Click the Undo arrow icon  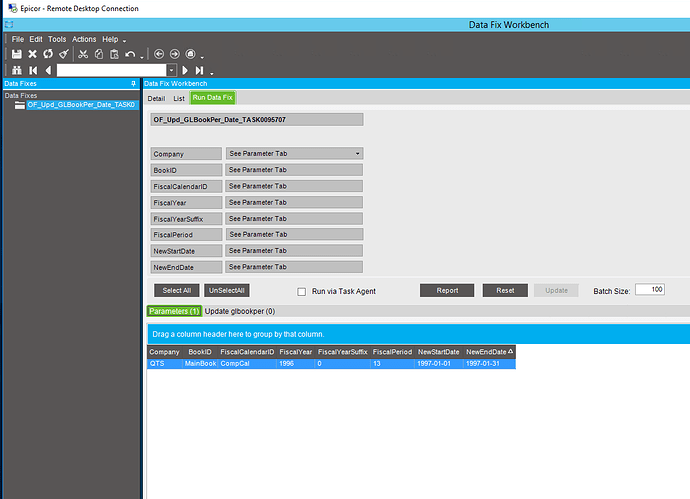point(130,54)
